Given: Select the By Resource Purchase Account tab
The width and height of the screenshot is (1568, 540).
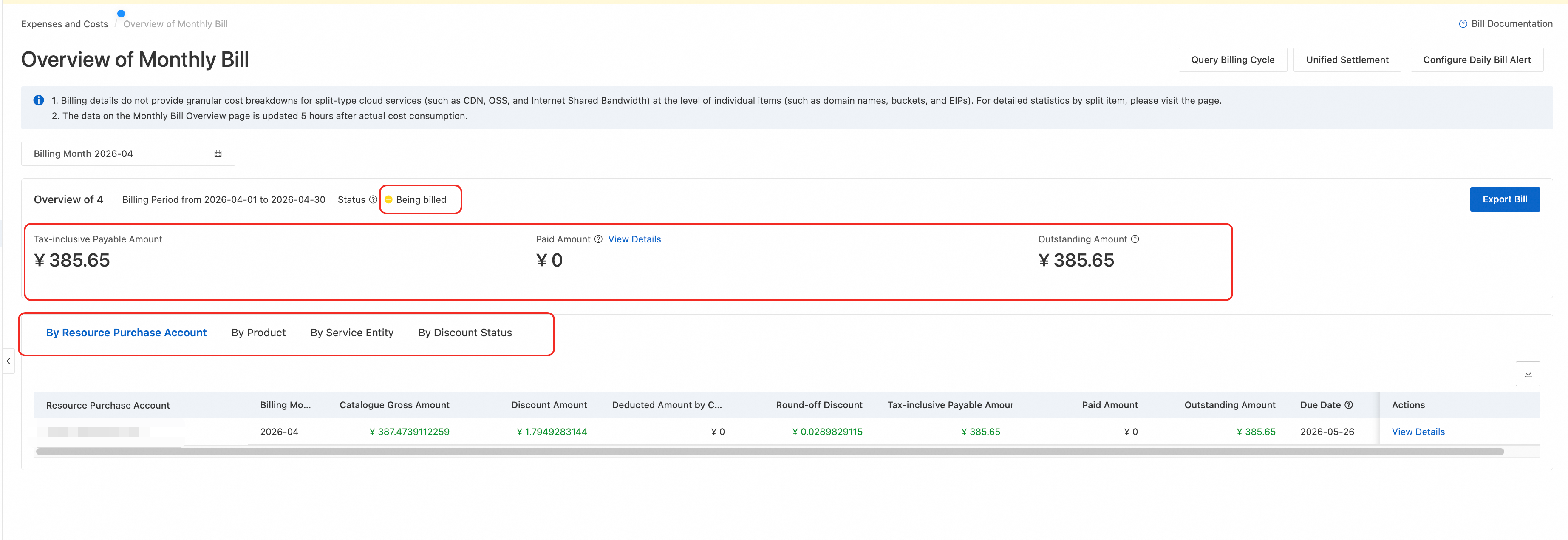Looking at the screenshot, I should [x=126, y=333].
